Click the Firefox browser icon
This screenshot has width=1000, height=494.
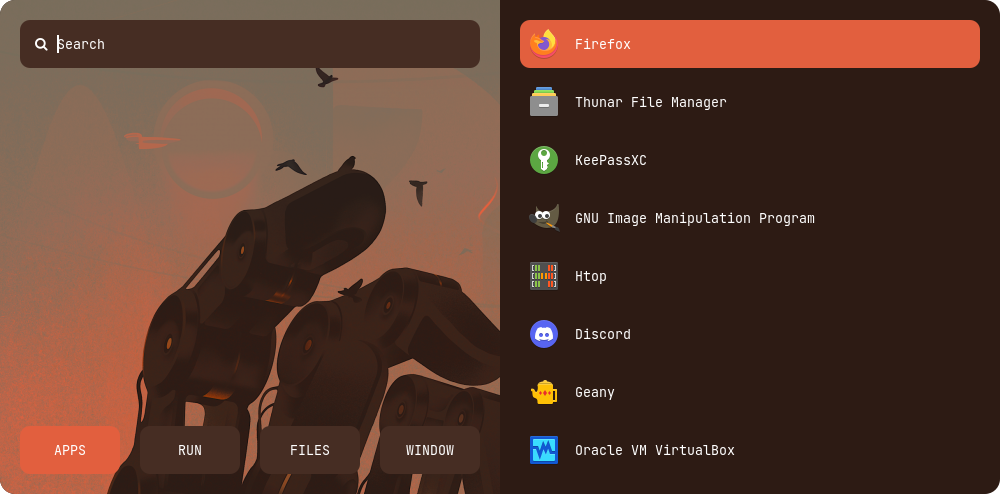(x=544, y=44)
